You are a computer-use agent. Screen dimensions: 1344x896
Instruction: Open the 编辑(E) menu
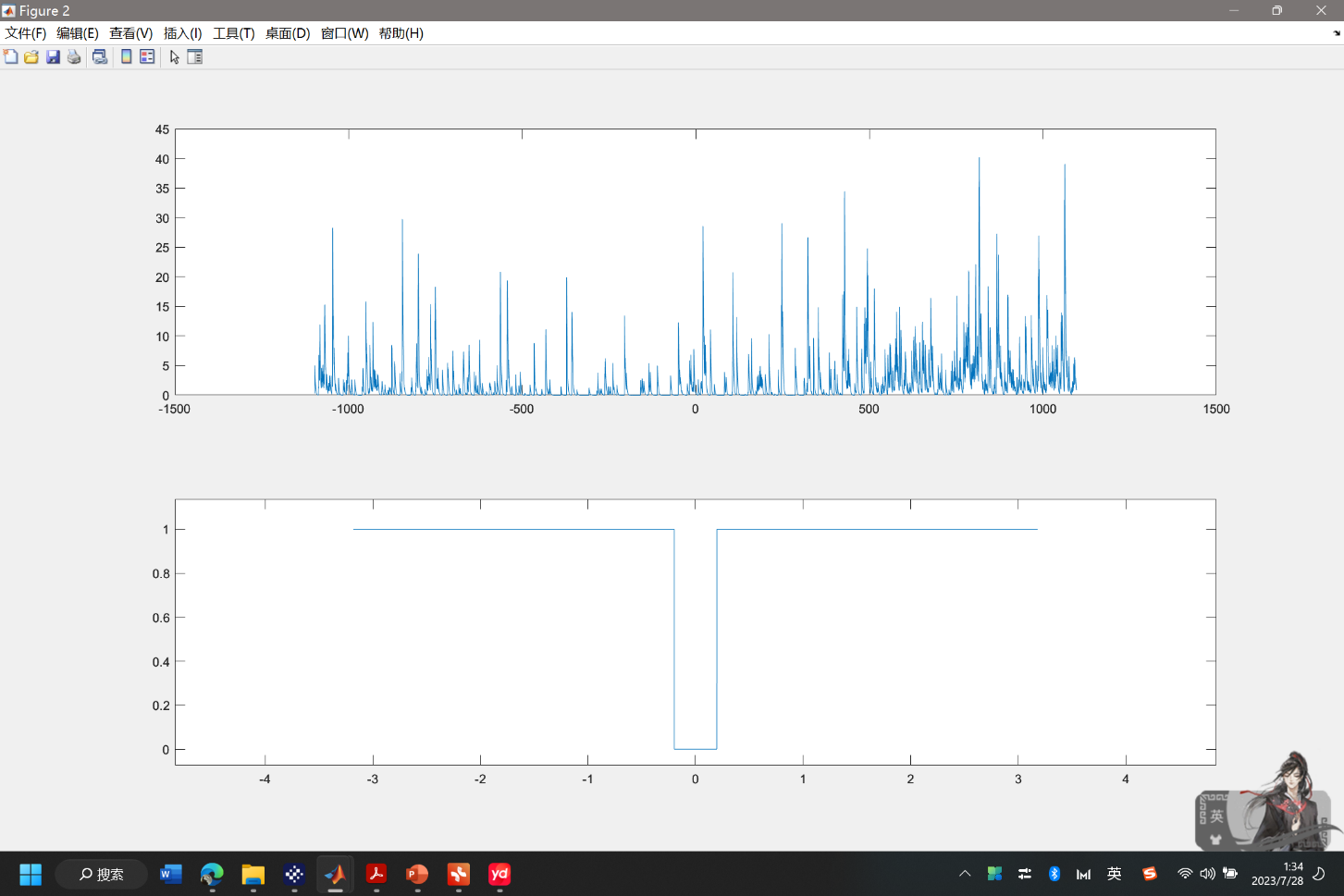pos(78,33)
